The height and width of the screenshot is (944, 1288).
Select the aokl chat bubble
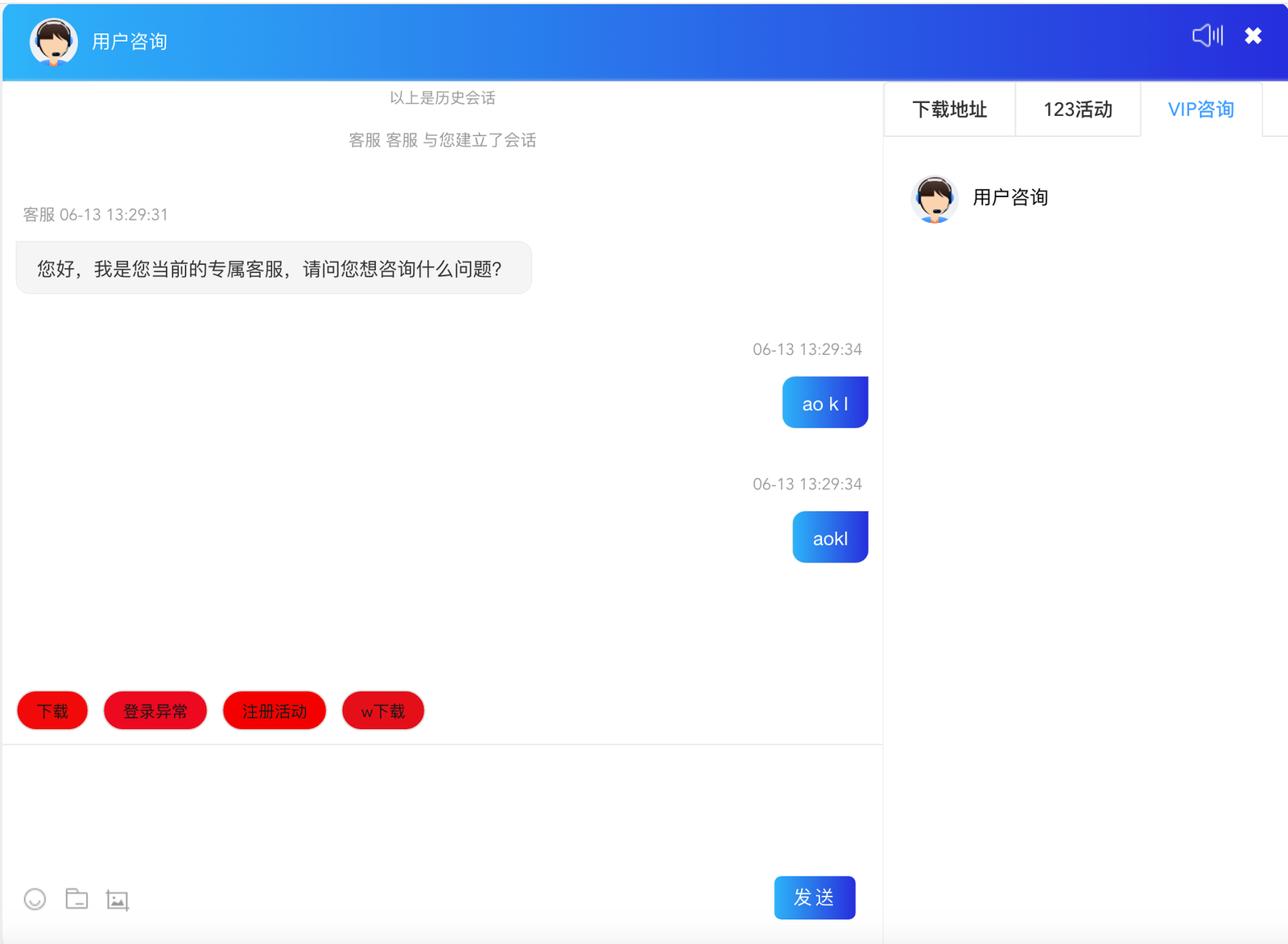pyautogui.click(x=830, y=537)
